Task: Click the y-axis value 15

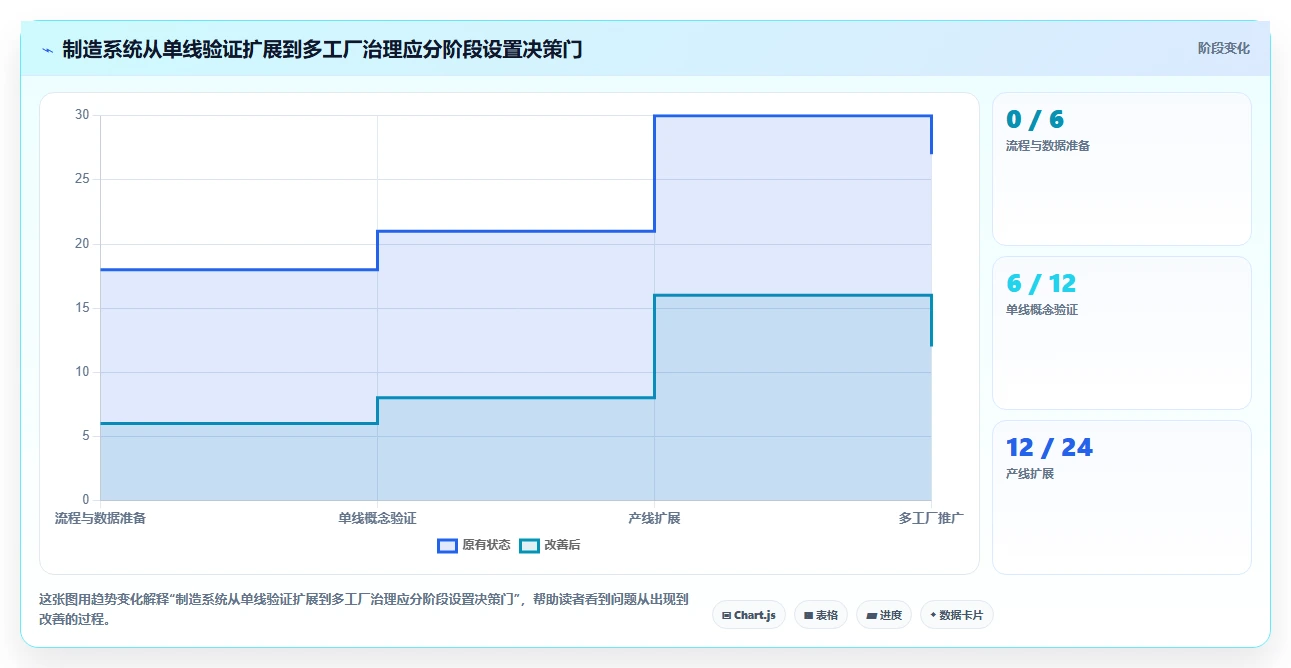Action: click(83, 308)
